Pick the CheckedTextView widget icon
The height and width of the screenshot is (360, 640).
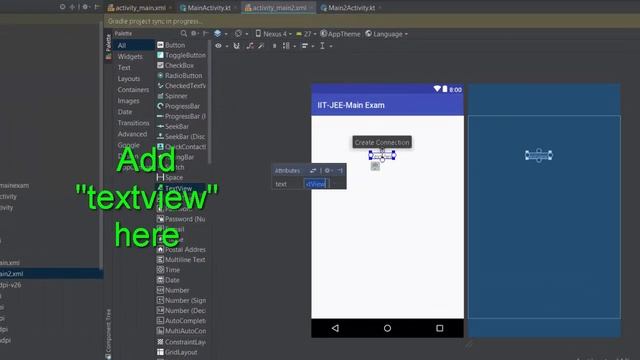point(160,86)
